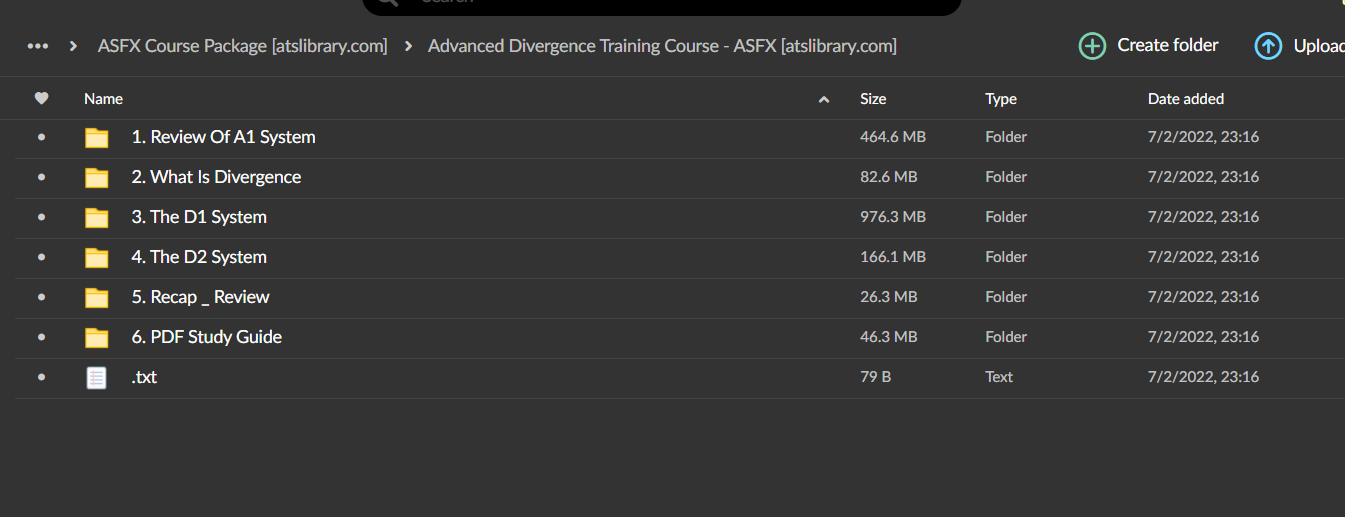1345x517 pixels.
Task: Toggle favorite dot for the .txt file
Action: (41, 377)
